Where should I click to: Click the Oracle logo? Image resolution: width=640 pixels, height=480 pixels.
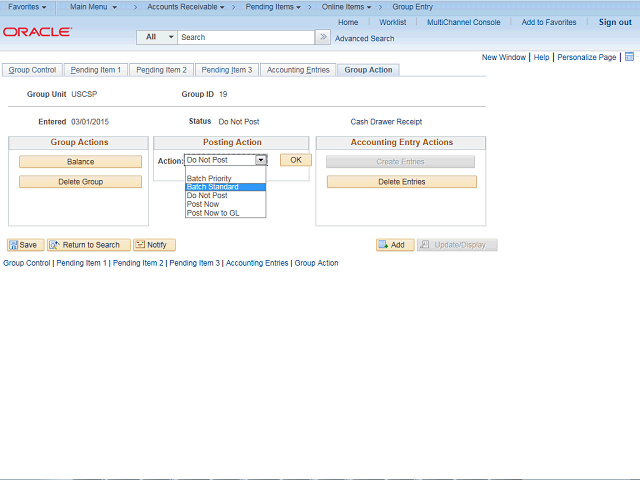click(37, 32)
